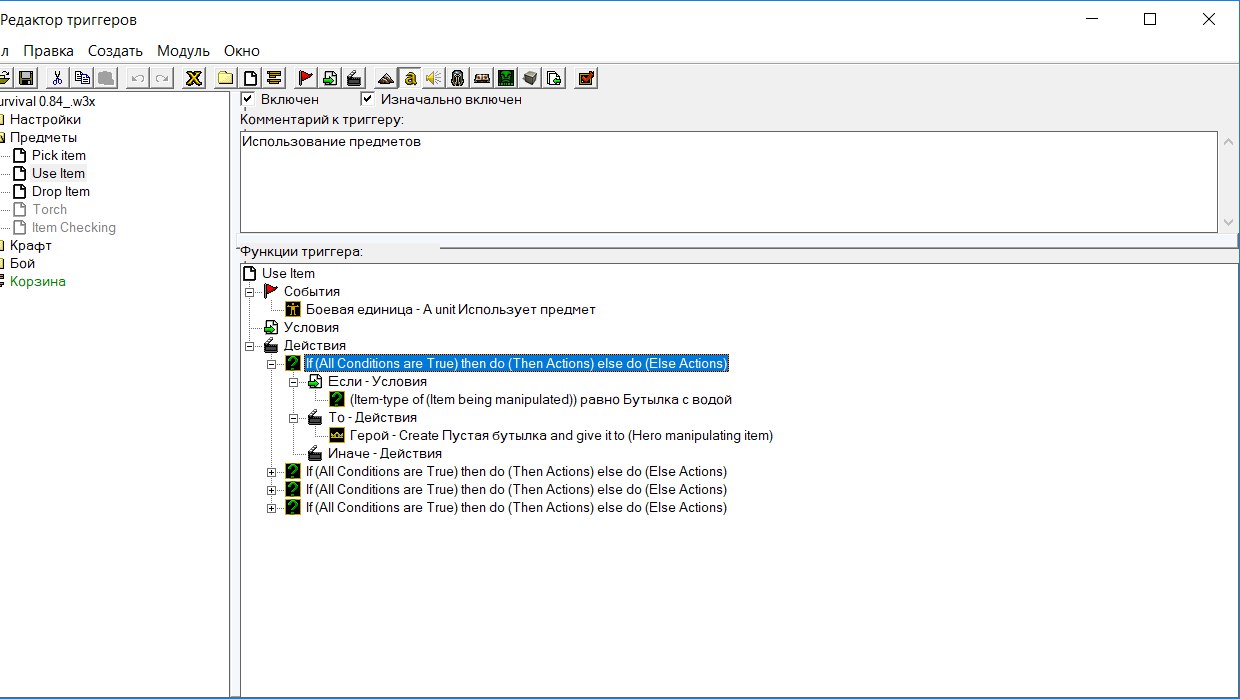Click comment box scrollbar down arrow
The image size is (1240, 699).
click(1229, 223)
